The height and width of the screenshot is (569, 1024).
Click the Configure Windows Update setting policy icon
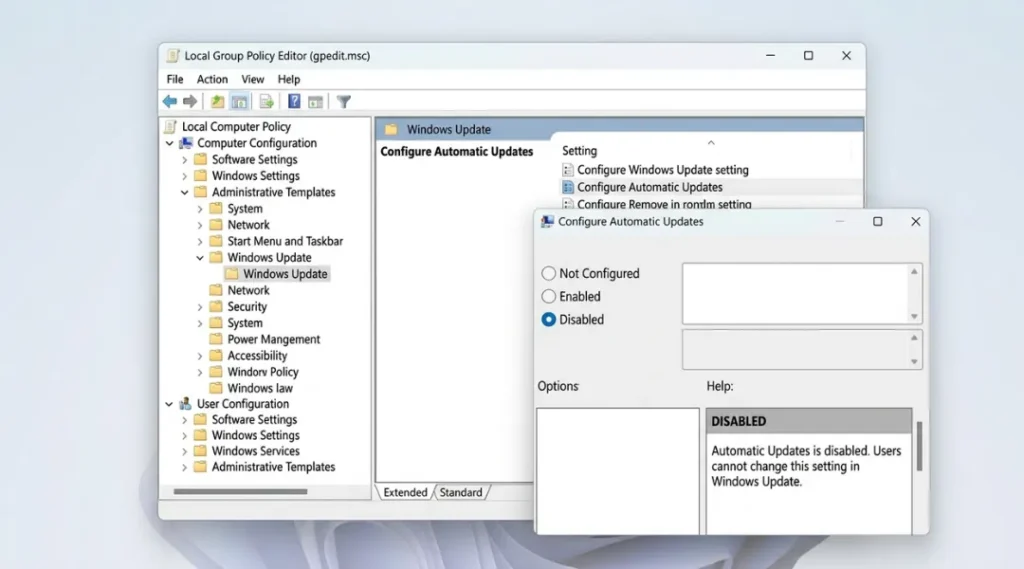tap(568, 170)
